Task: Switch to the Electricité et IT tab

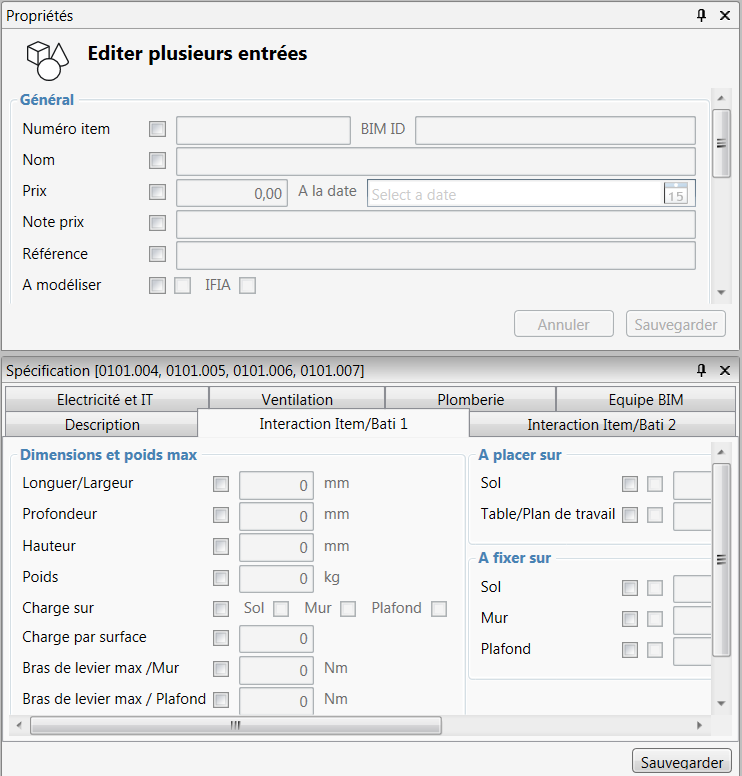Action: (x=105, y=399)
